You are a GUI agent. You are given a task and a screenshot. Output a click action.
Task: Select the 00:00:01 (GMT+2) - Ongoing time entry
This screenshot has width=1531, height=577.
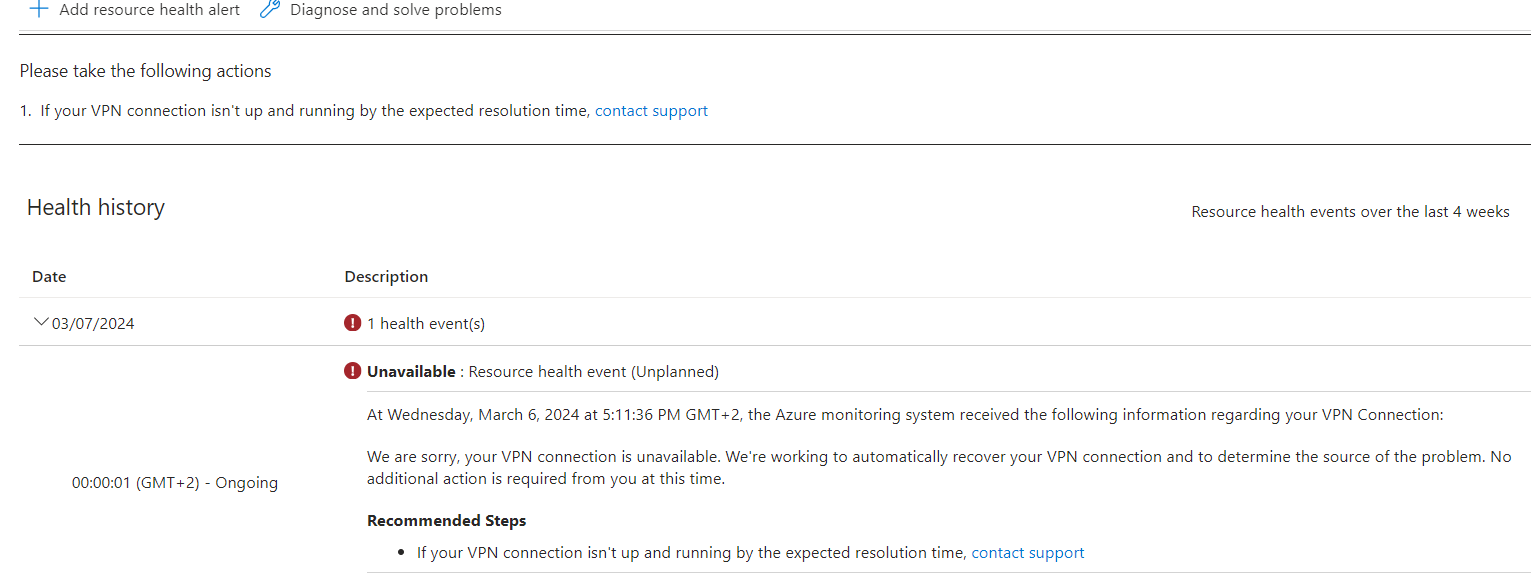click(175, 483)
